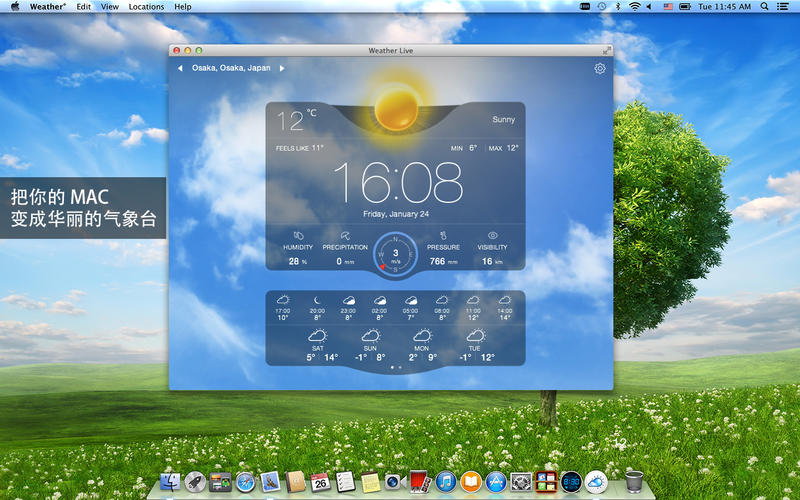
Task: Open the Locations menu
Action: 146,7
